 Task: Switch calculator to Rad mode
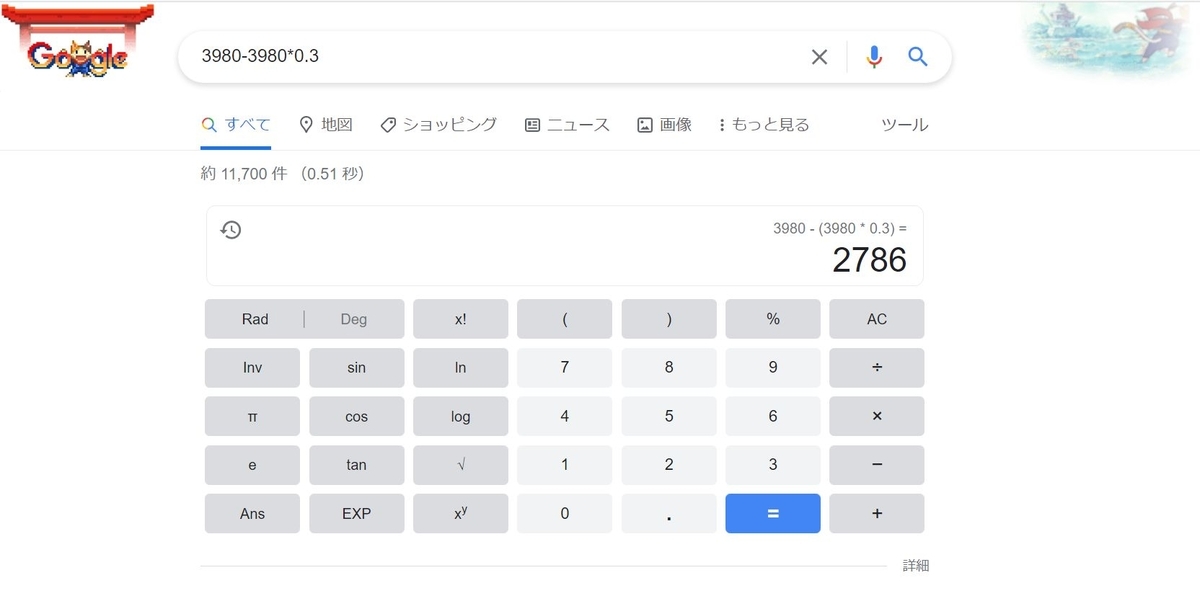pos(253,318)
